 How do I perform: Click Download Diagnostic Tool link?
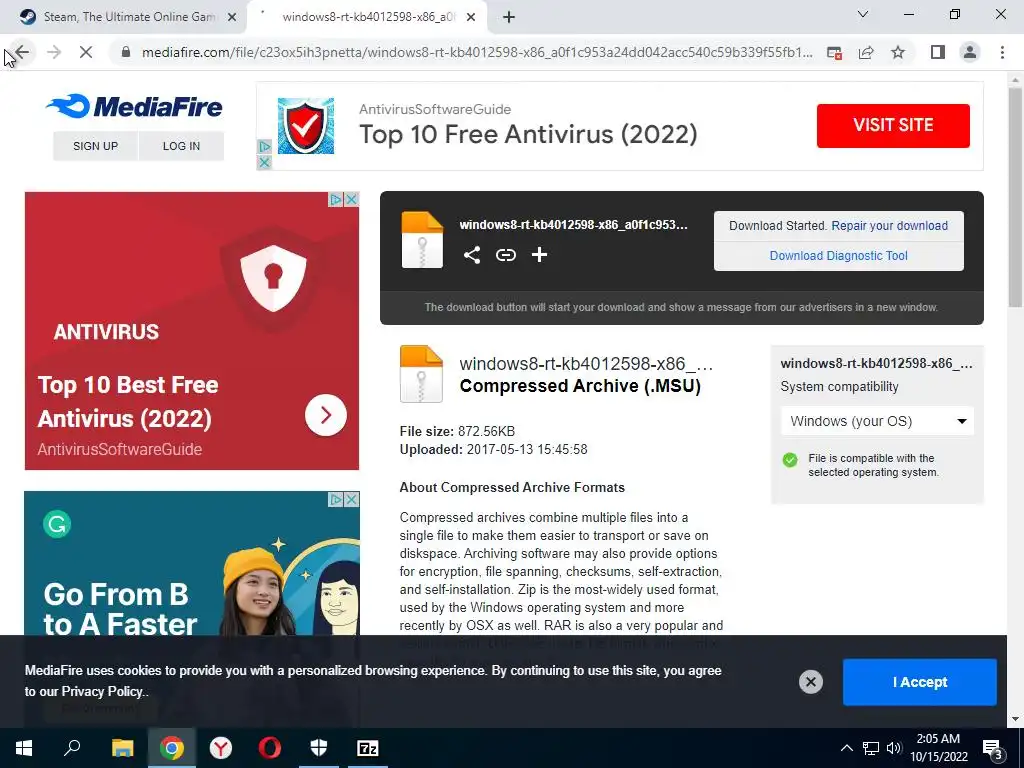click(x=839, y=256)
